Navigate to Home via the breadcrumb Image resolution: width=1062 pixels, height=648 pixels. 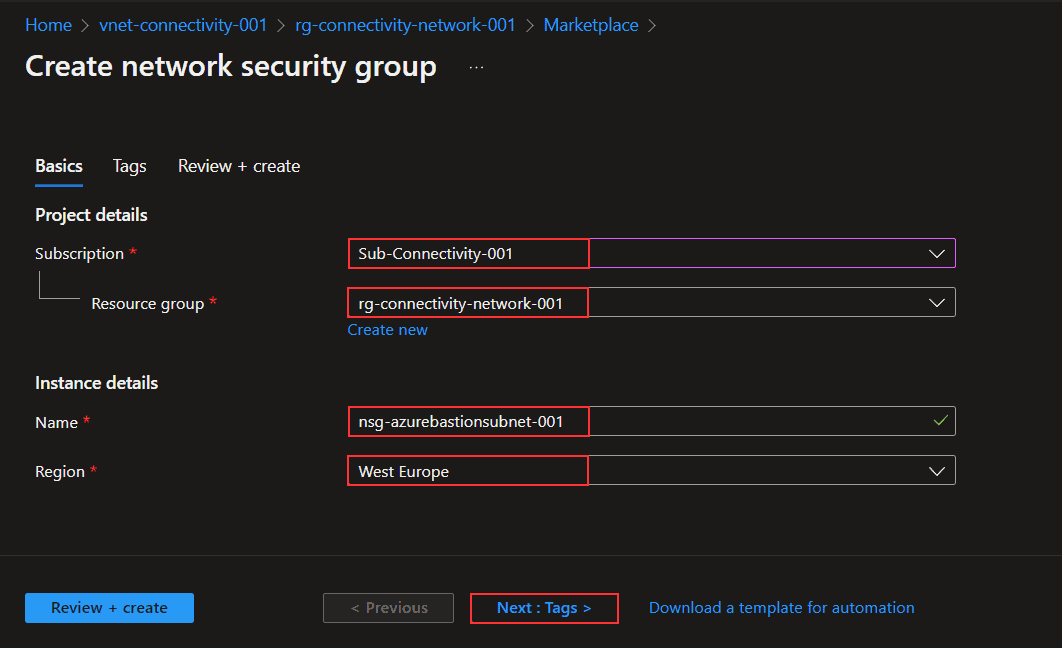click(x=48, y=24)
